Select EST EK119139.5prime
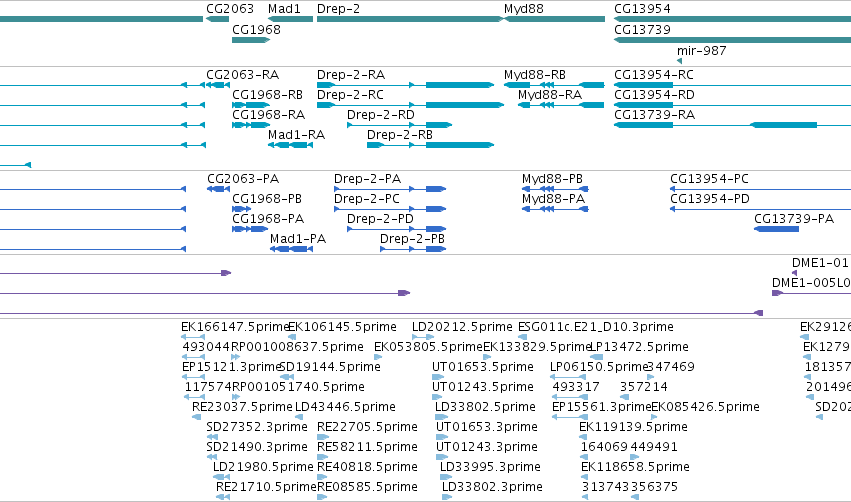Screen dimensions: 851x502 click(633, 427)
